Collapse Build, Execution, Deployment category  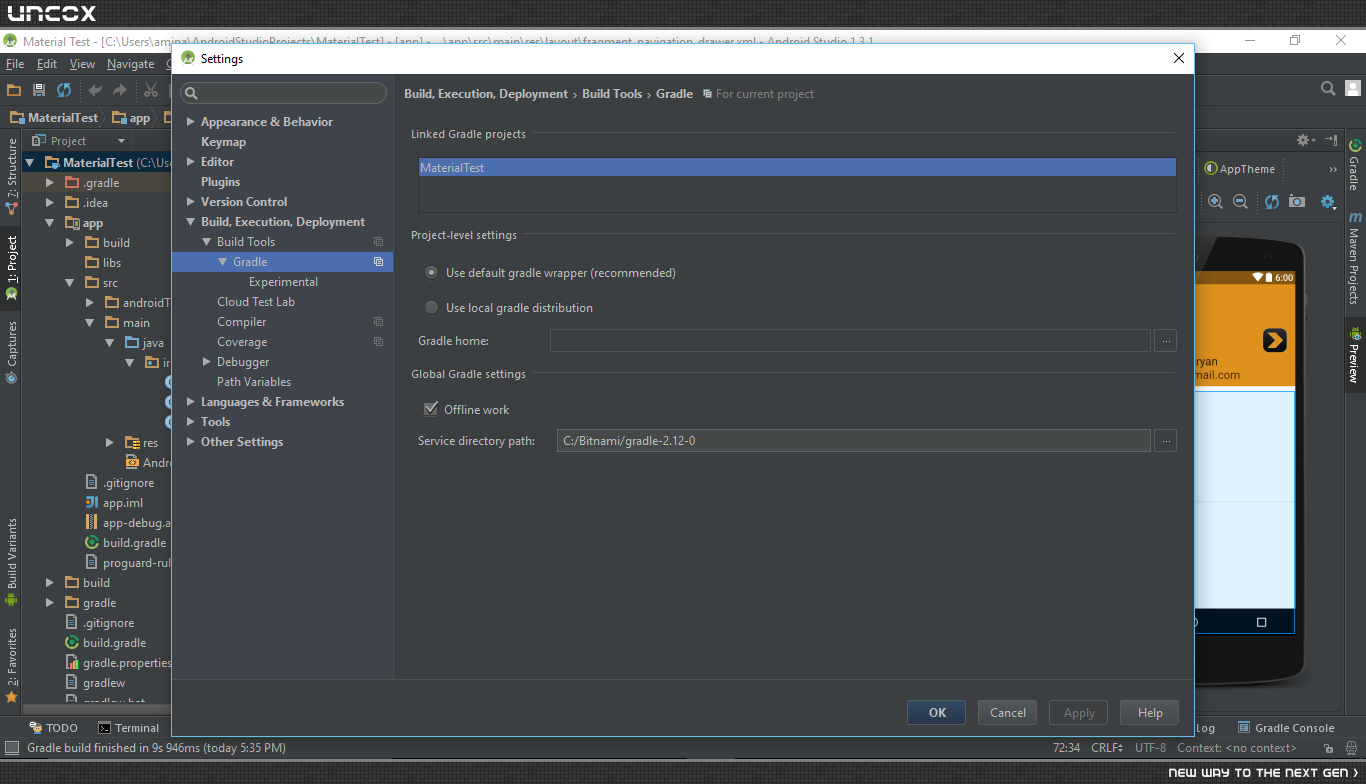click(191, 222)
